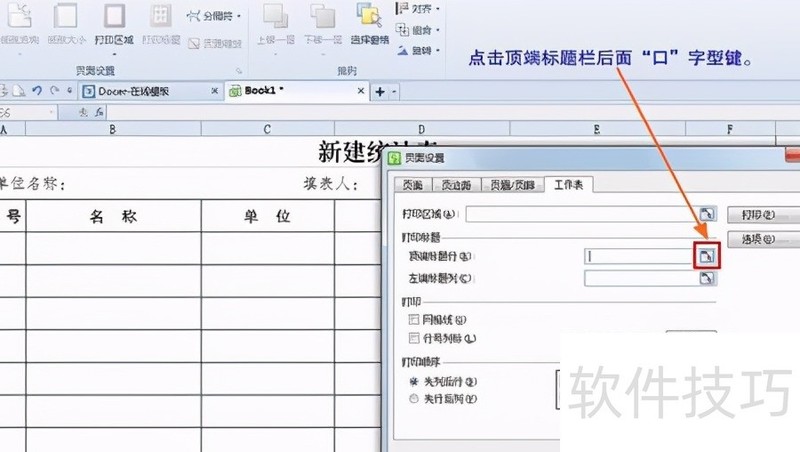Click the Print Area (打印区域) input field
Screen dimensions: 800x452
coord(581,214)
